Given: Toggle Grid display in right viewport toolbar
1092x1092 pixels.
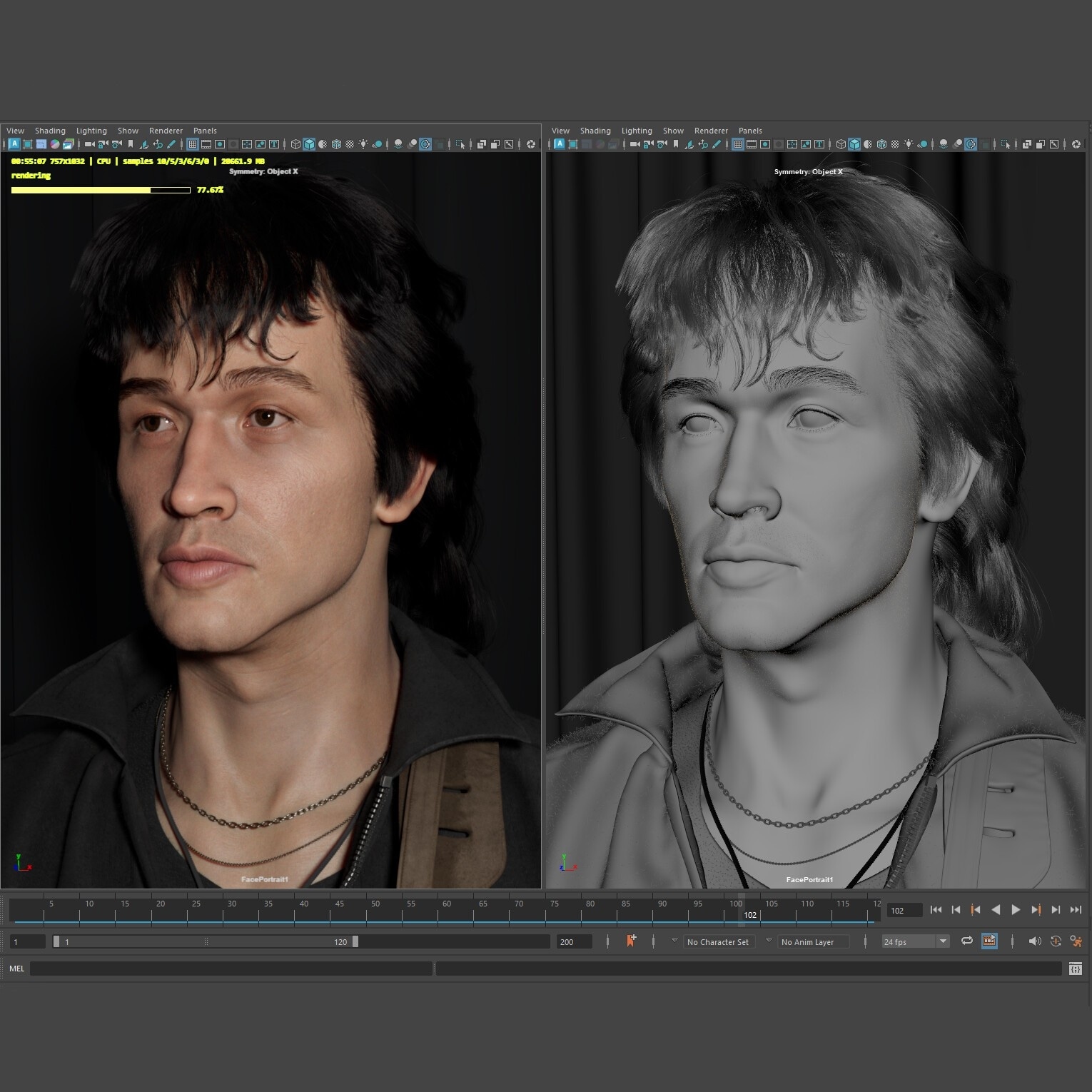Looking at the screenshot, I should click(738, 144).
